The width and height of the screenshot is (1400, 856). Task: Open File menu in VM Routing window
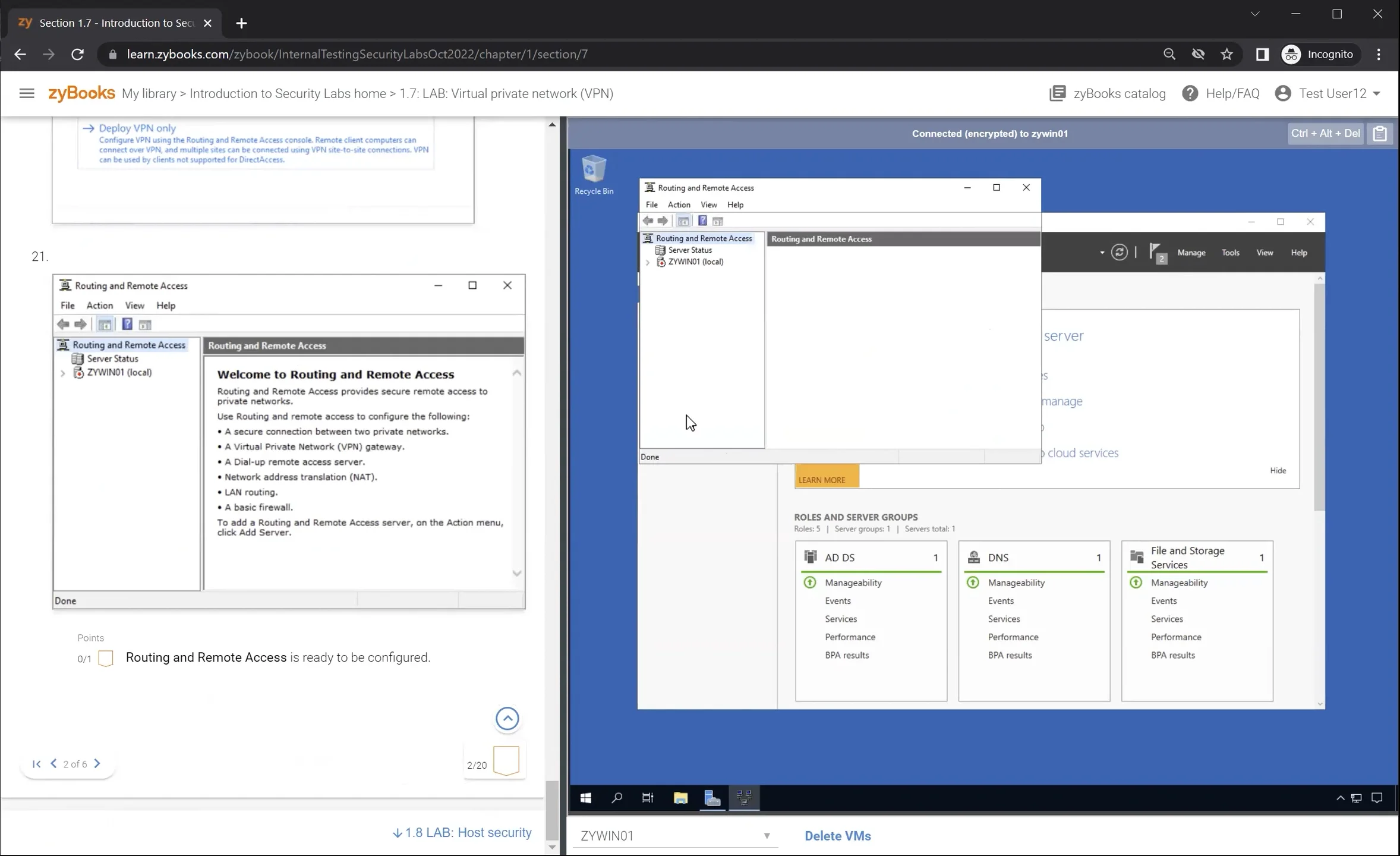(651, 204)
